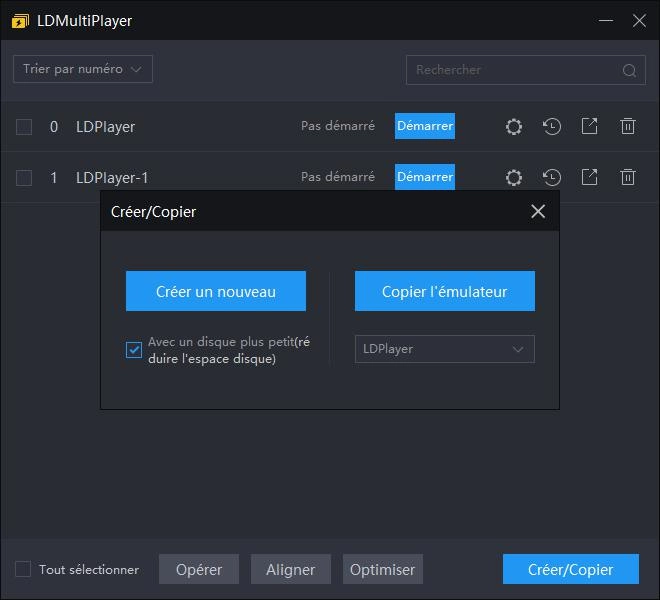
Task: Close the LDMultiPlayer window
Action: (639, 20)
